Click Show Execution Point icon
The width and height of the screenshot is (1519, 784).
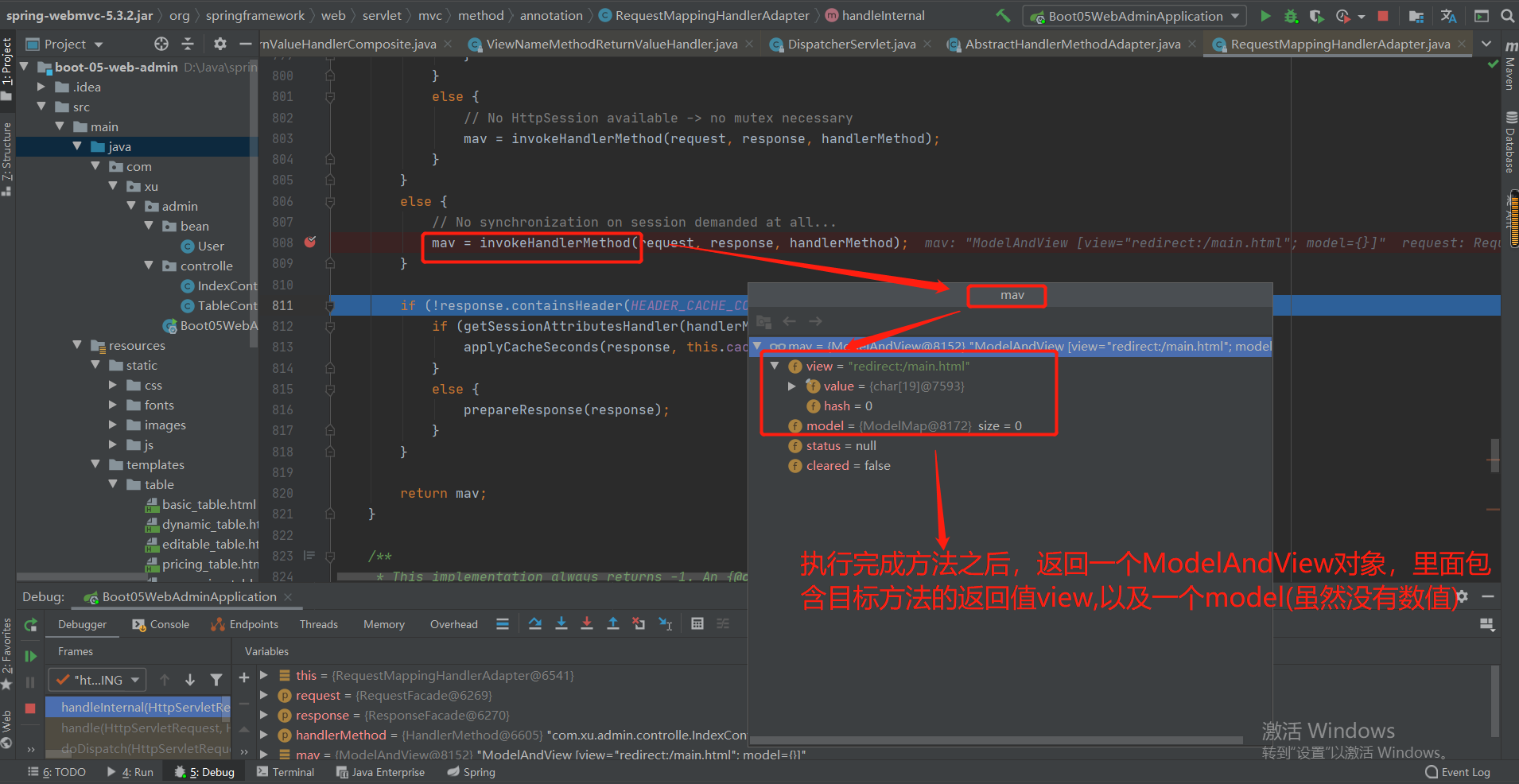pyautogui.click(x=503, y=624)
